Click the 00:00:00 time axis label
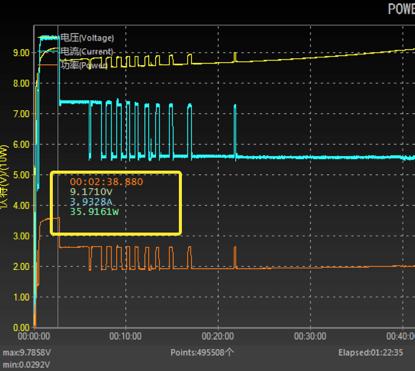The width and height of the screenshot is (415, 371). [34, 336]
